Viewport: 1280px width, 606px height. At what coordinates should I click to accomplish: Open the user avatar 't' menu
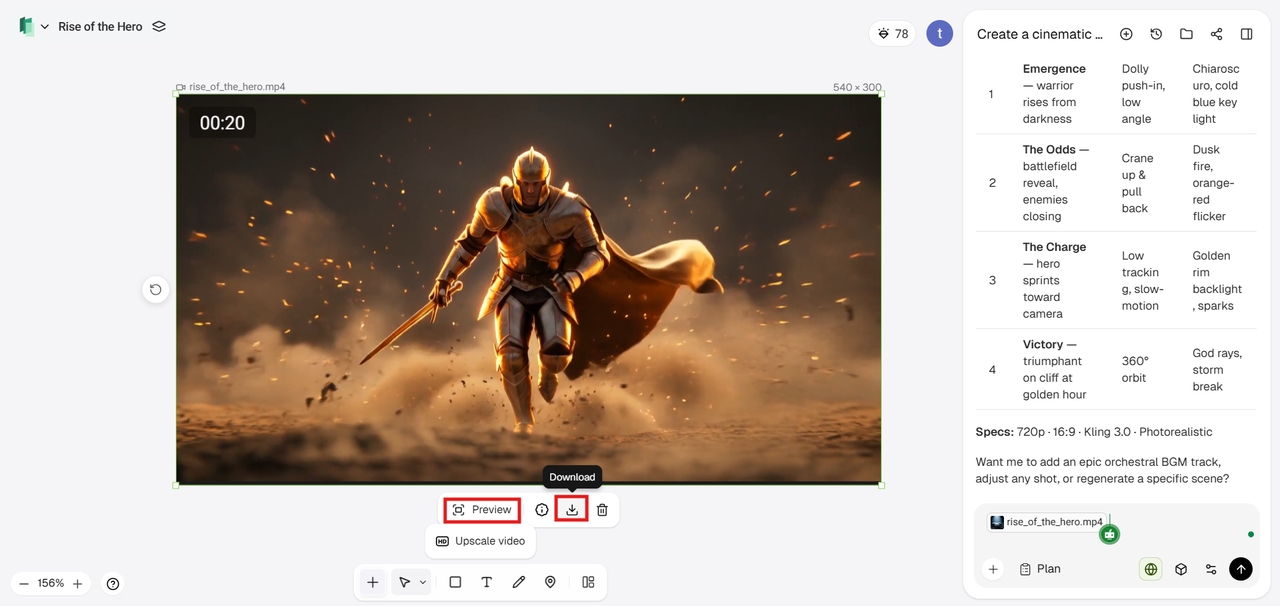[x=939, y=34]
